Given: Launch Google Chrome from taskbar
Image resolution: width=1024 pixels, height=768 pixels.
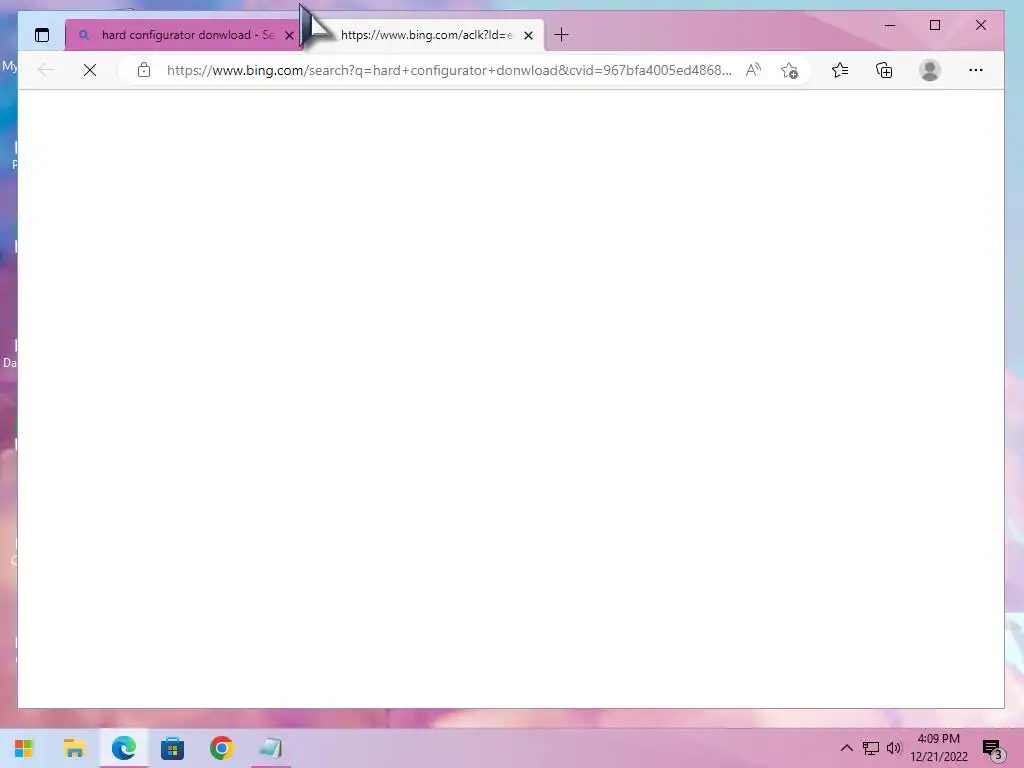Looking at the screenshot, I should 221,748.
